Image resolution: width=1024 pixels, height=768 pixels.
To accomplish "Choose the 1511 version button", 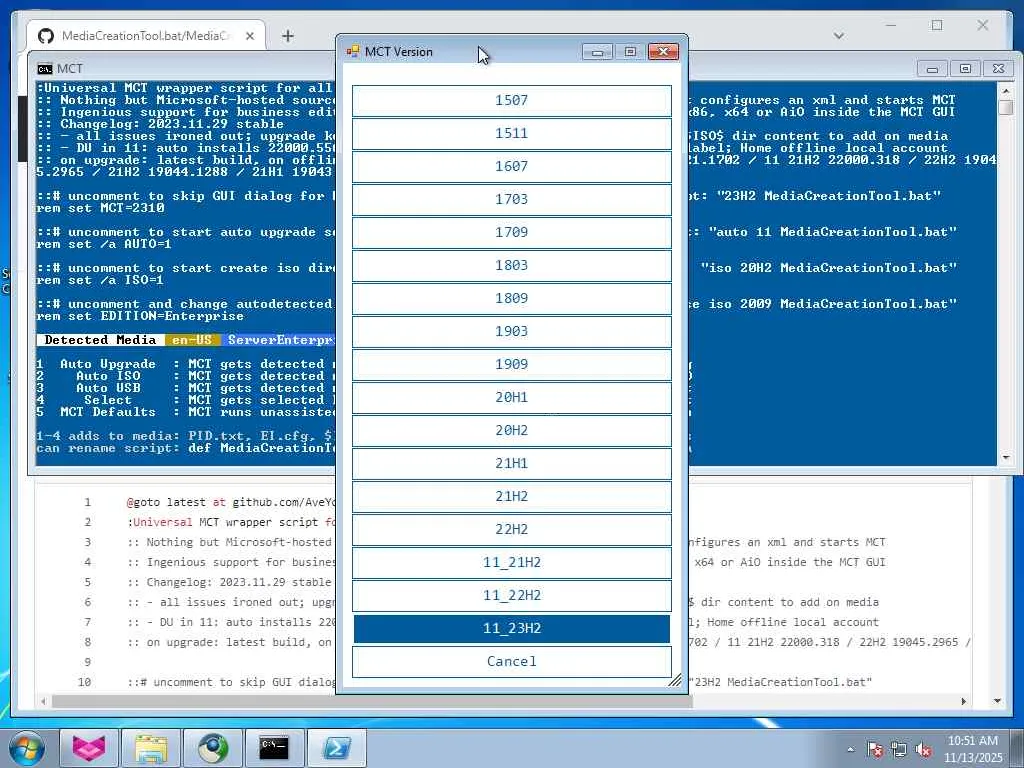I will [x=511, y=134].
